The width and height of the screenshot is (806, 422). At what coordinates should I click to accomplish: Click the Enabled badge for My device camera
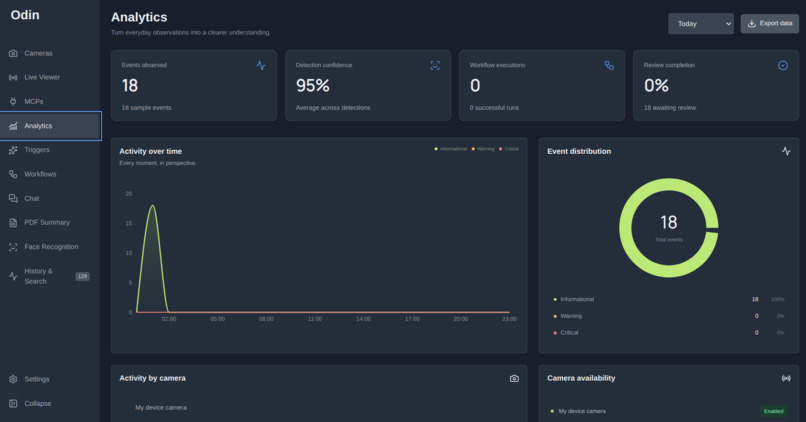point(773,411)
